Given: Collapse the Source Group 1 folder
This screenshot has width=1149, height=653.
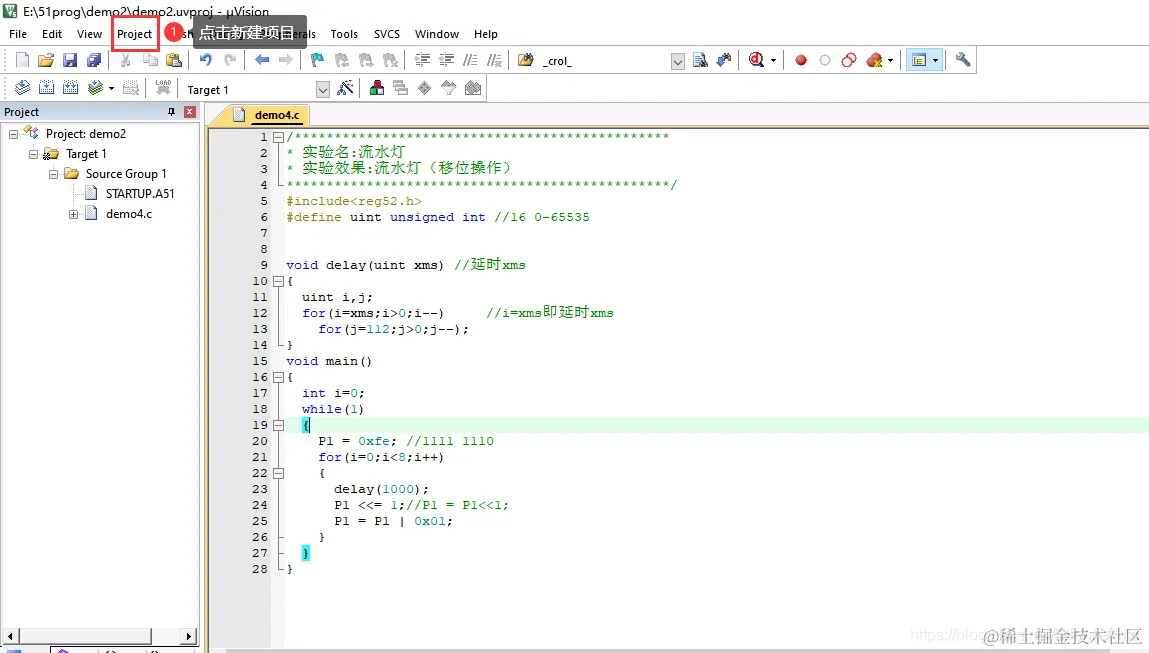Looking at the screenshot, I should pyautogui.click(x=53, y=174).
